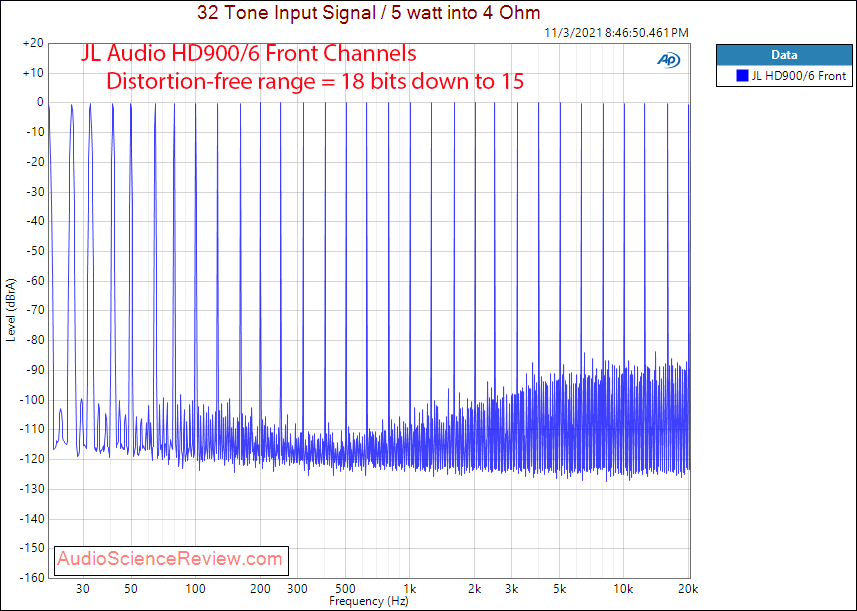Click the 200 tick label on the frequency axis
This screenshot has width=857, height=611.
(260, 589)
